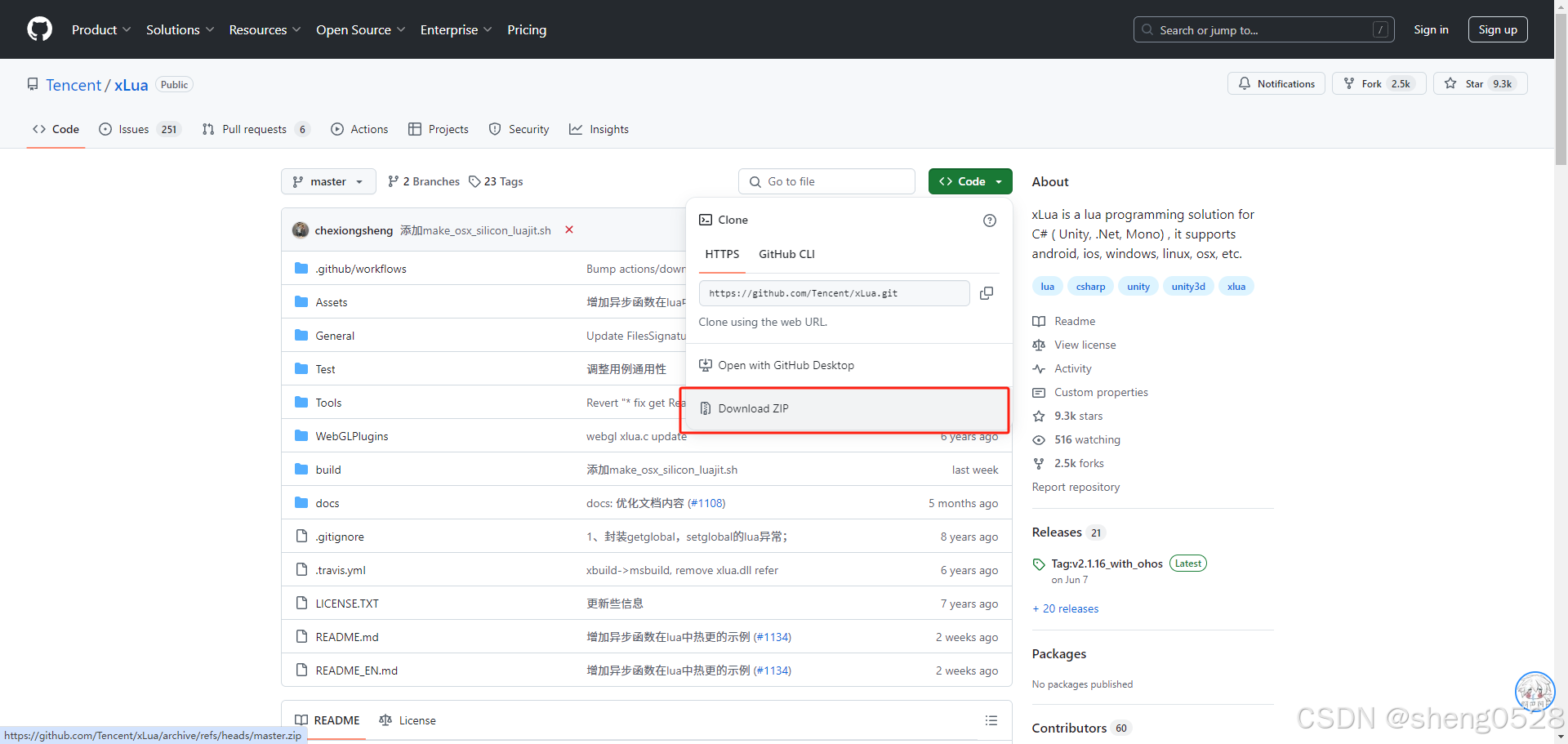Open the Tencent owner link
Screen dimensions: 1568x744
(x=73, y=85)
